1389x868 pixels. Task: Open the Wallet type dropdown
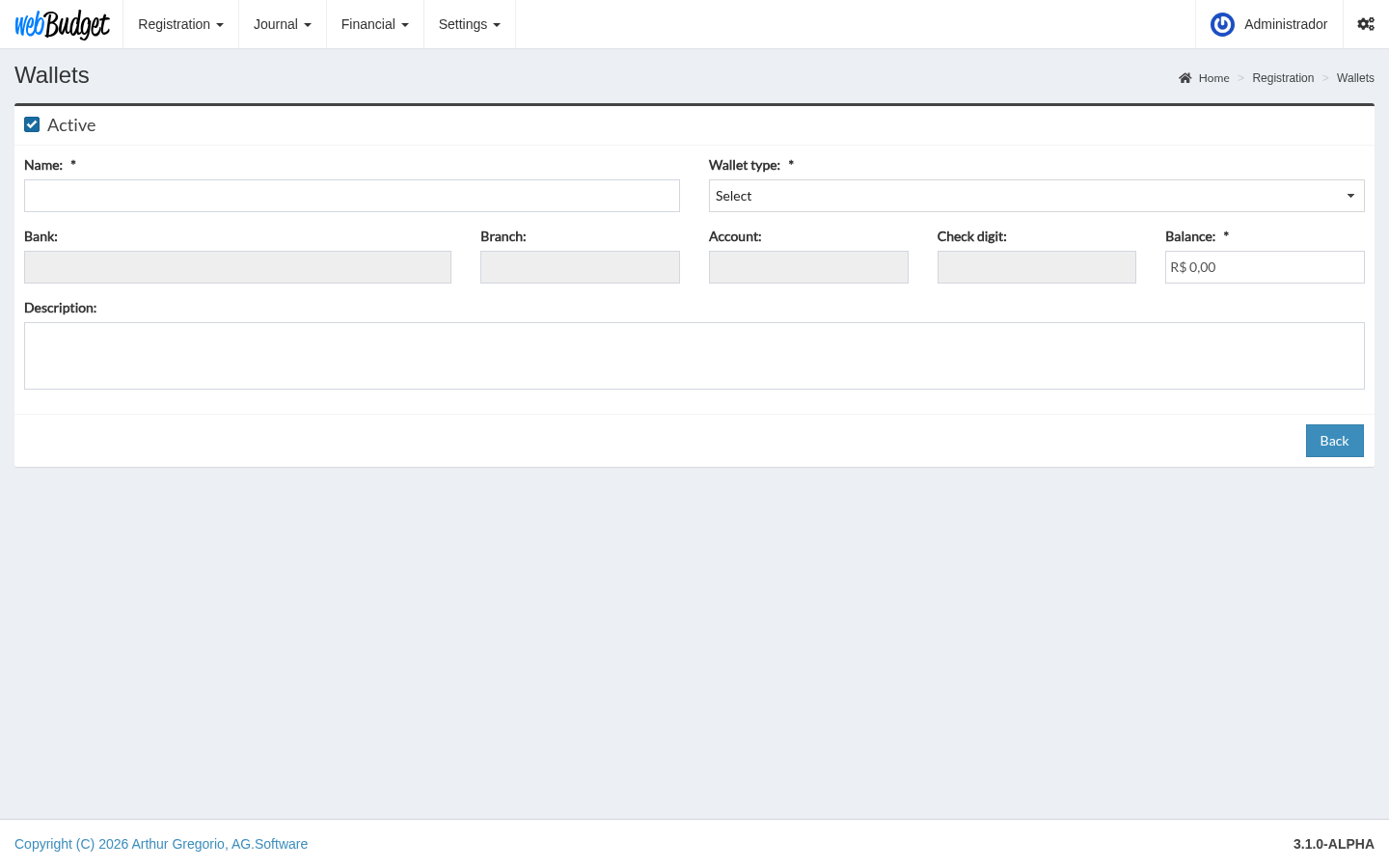(x=1036, y=196)
